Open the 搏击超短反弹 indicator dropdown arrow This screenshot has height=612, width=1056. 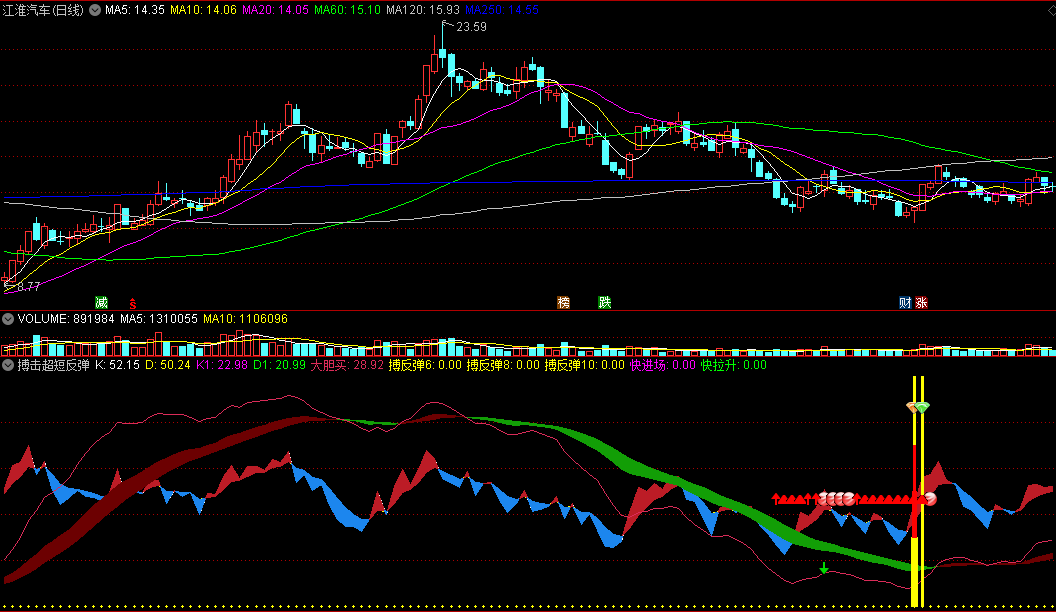coord(8,366)
